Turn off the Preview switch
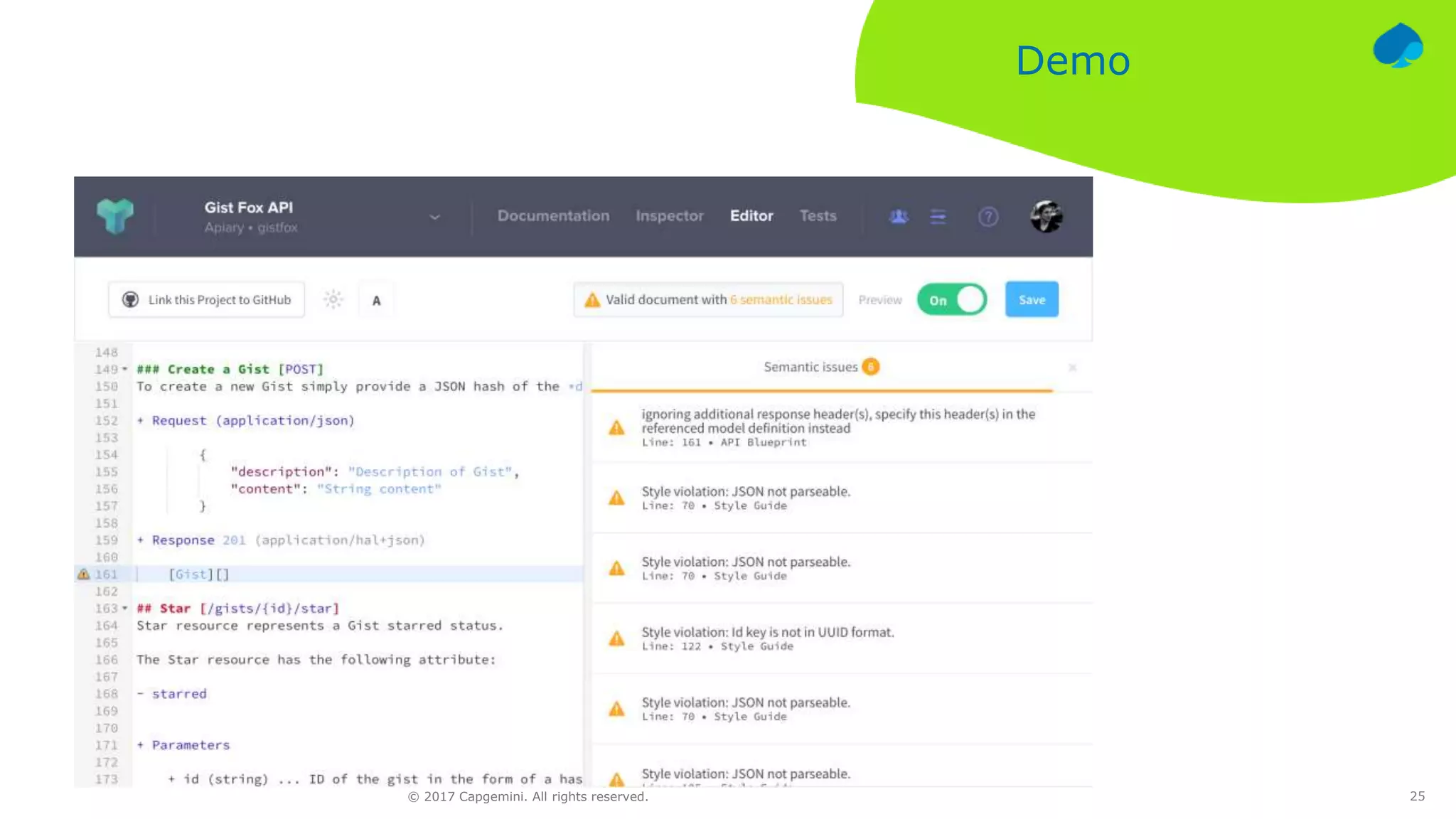Viewport: 1456px width, 819px height. (x=952, y=299)
